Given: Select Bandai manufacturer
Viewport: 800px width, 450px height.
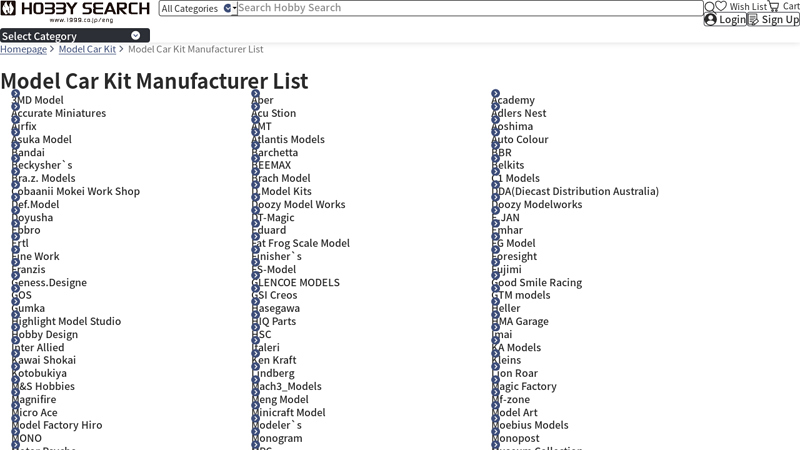Looking at the screenshot, I should [28, 153].
